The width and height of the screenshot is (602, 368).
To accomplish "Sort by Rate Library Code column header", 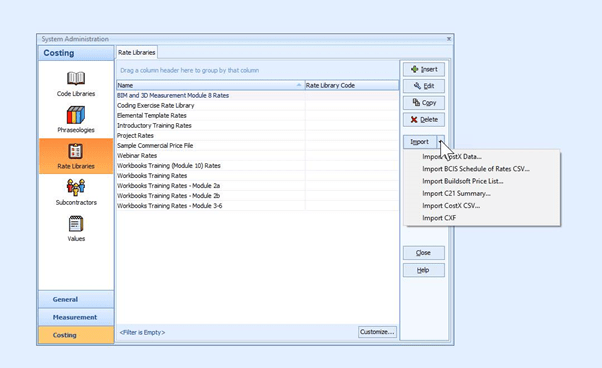I will pos(352,85).
